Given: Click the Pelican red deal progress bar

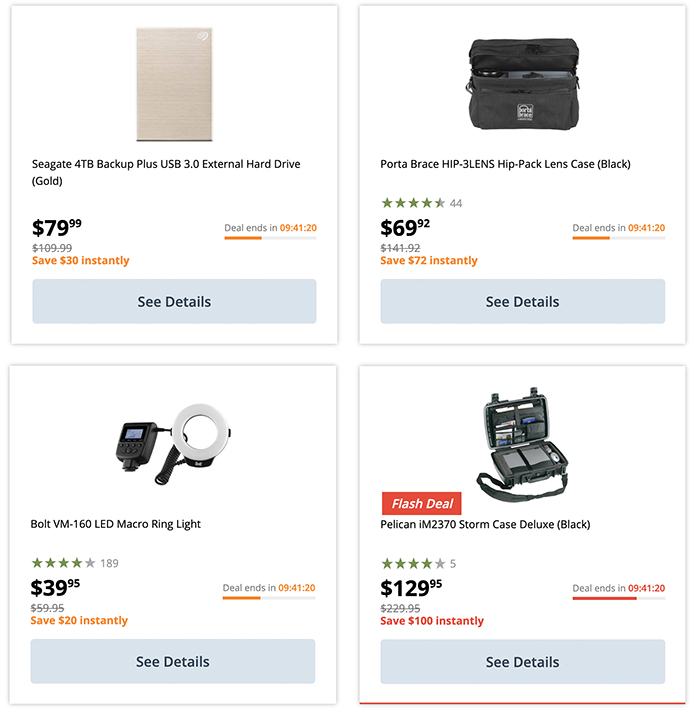Looking at the screenshot, I should (x=618, y=598).
